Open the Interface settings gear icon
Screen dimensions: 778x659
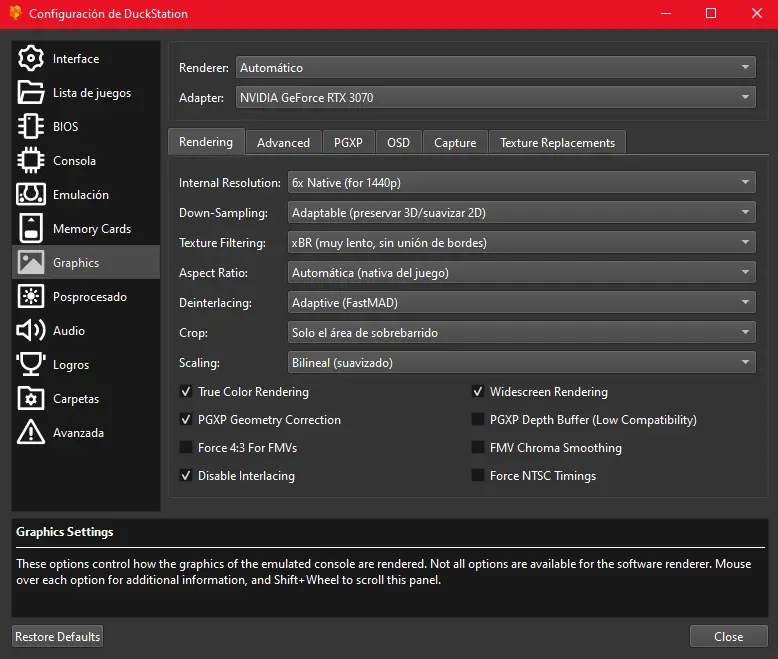coord(31,59)
